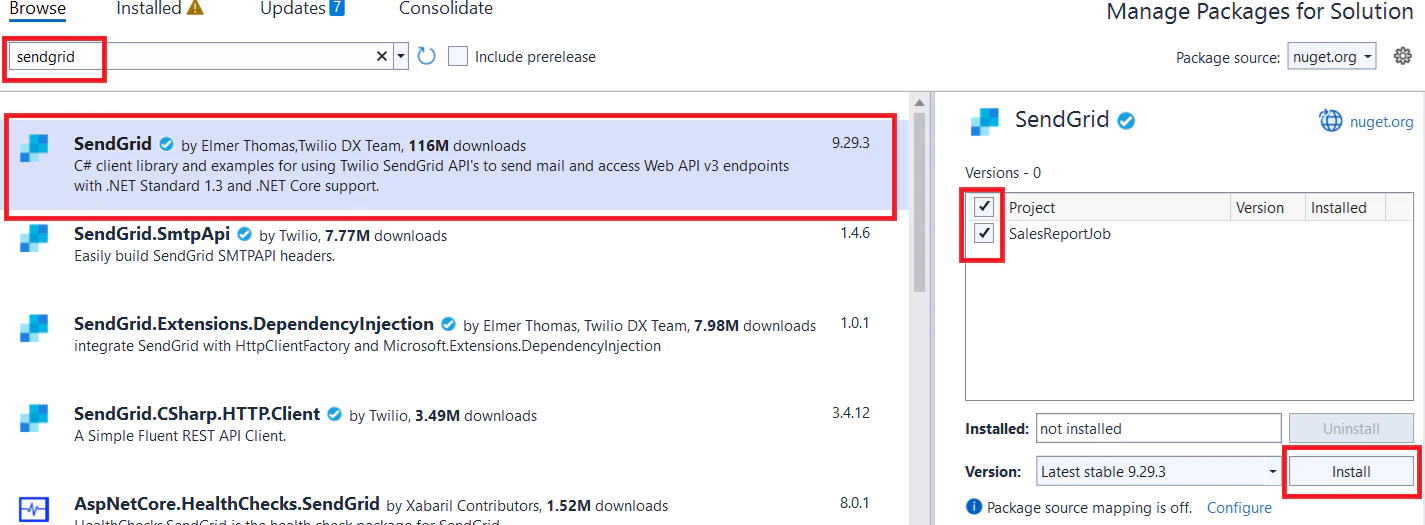1425x525 pixels.
Task: Click version number 9.29.3 in package list
Action: [851, 143]
